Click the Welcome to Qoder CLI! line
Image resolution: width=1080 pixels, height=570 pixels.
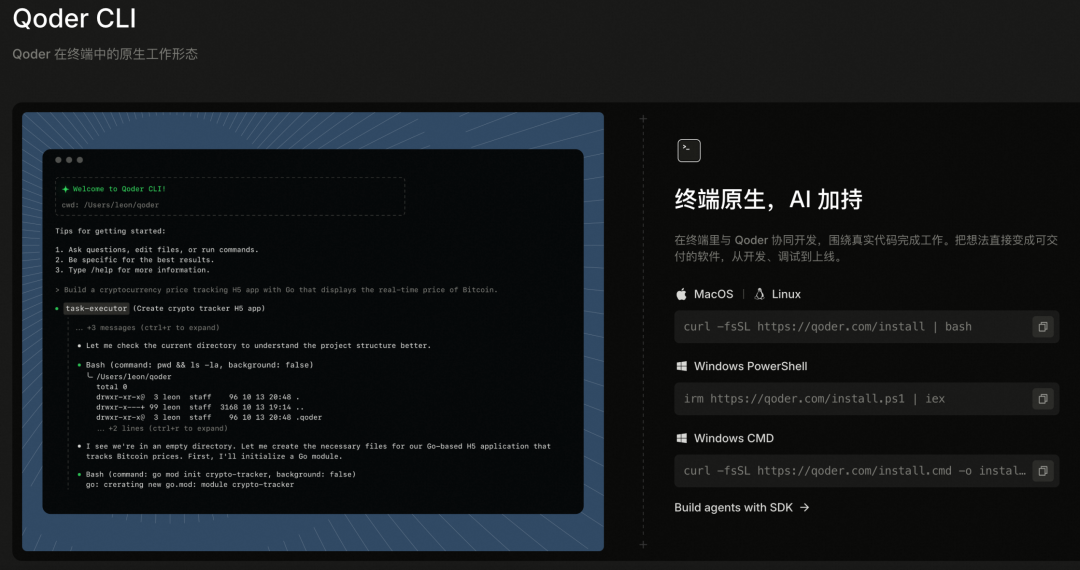coord(119,189)
